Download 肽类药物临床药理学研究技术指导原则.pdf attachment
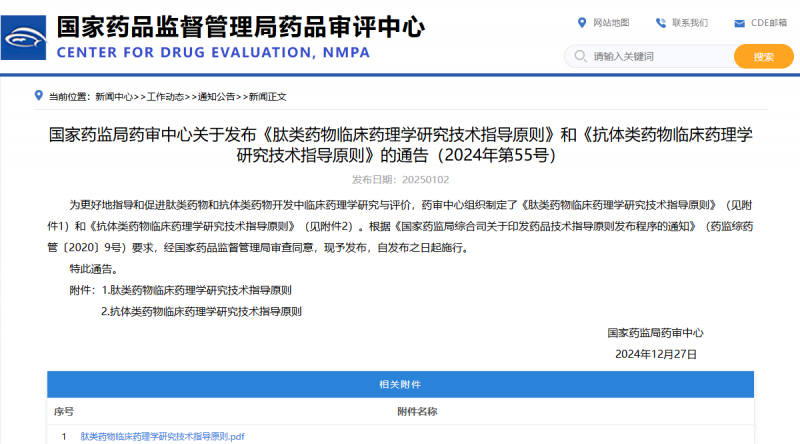 click(x=163, y=437)
